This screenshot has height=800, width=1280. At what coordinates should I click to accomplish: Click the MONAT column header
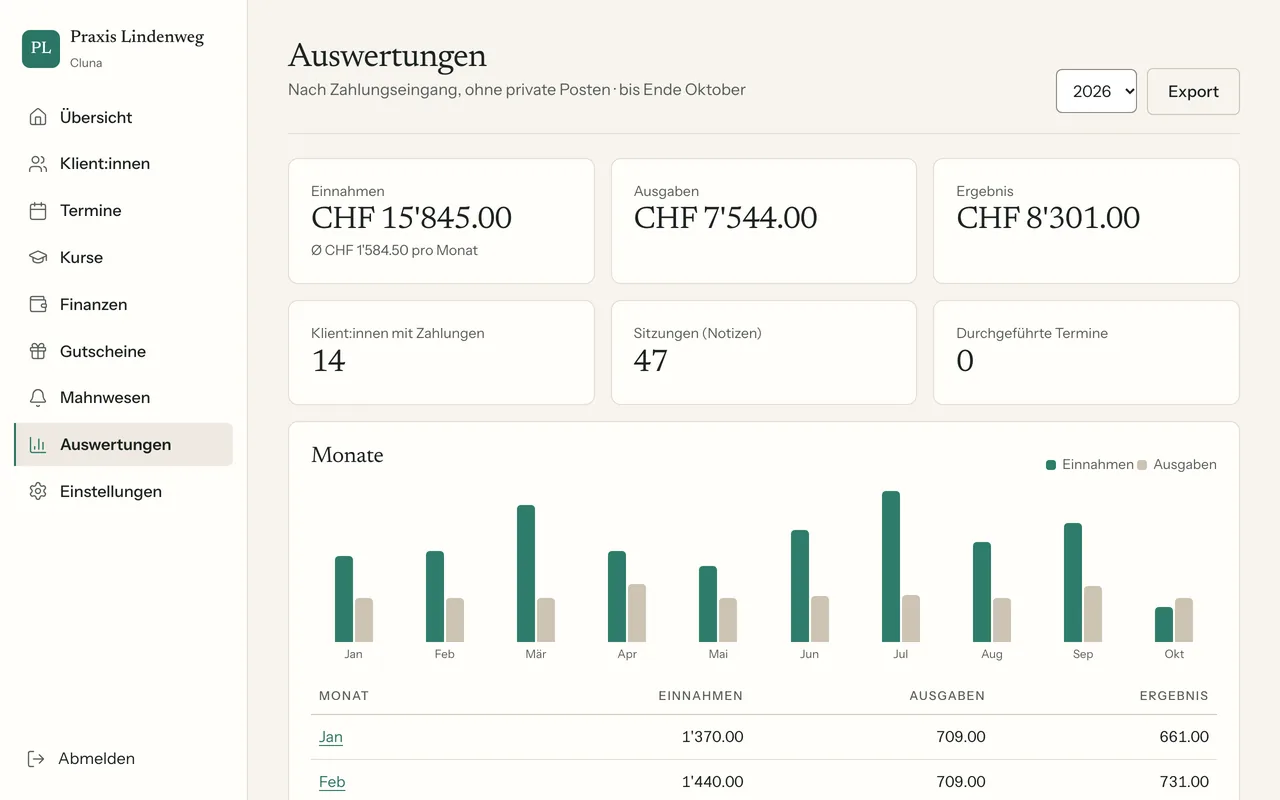pos(344,696)
